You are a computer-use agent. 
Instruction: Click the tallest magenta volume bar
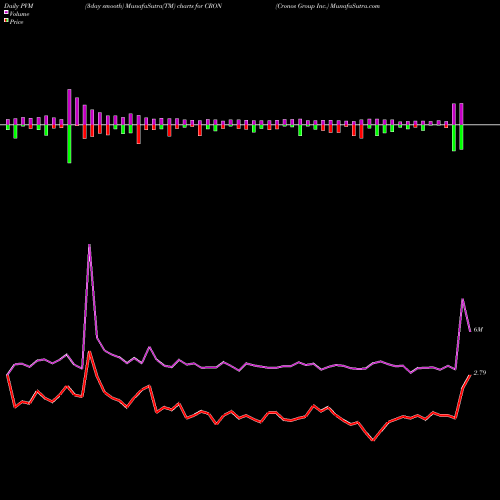69,107
